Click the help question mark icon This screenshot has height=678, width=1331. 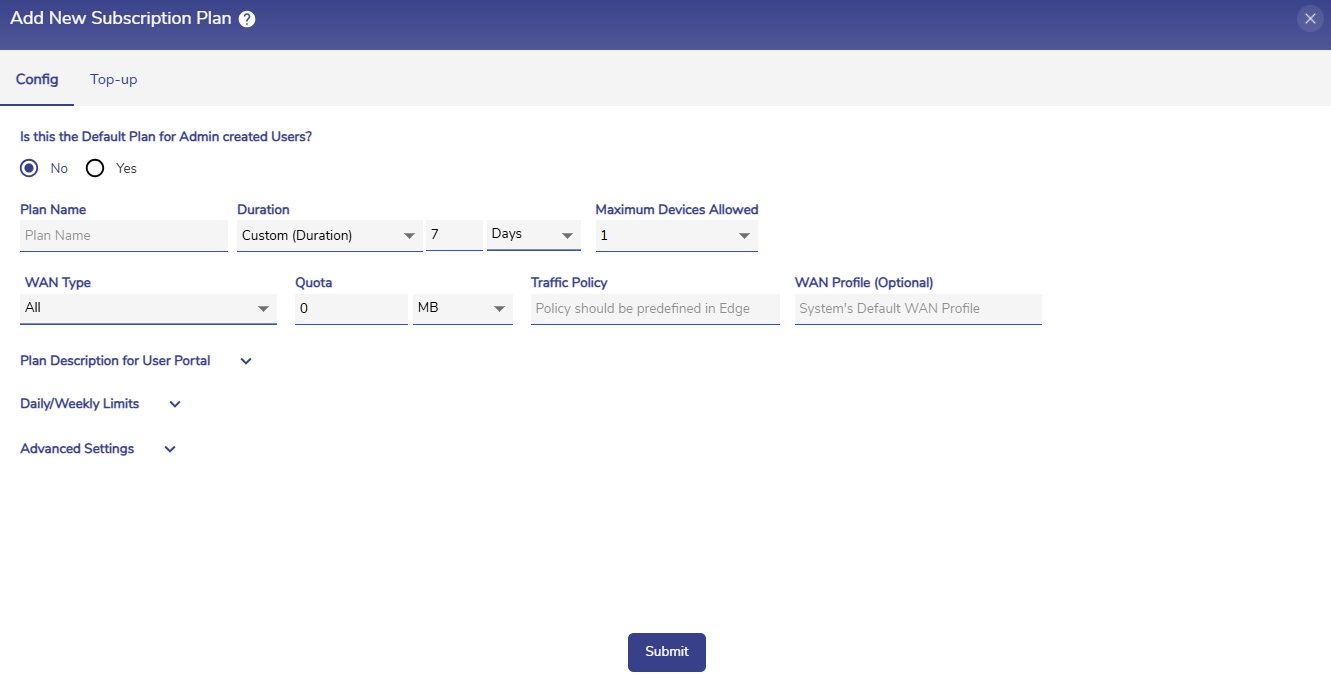(x=247, y=19)
